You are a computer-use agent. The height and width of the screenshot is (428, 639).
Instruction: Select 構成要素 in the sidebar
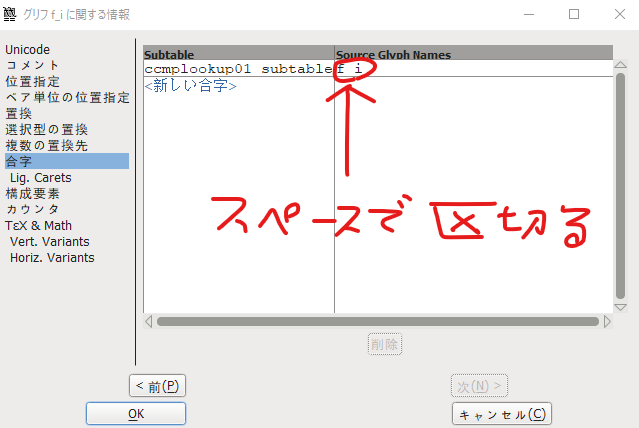pyautogui.click(x=32, y=194)
